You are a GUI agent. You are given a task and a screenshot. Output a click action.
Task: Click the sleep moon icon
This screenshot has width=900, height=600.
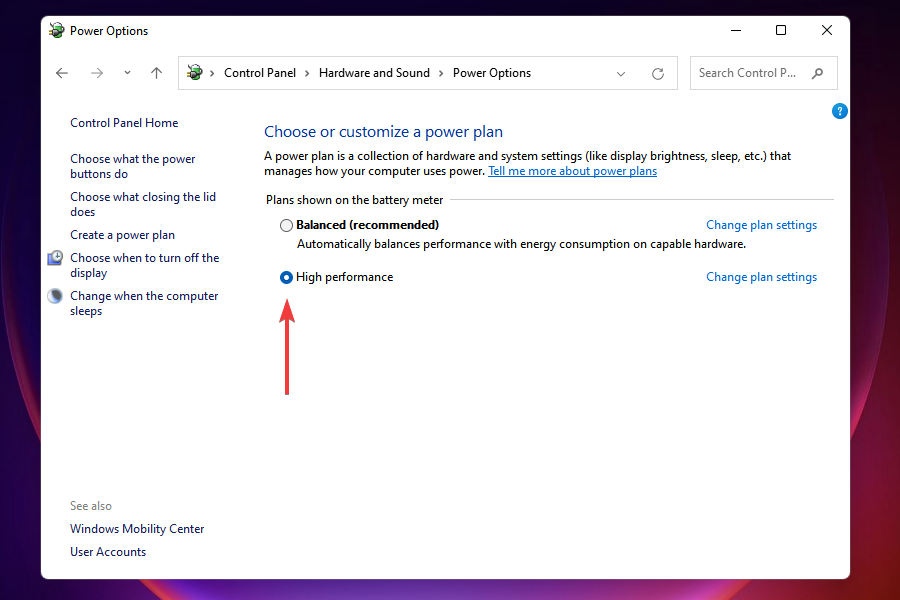(x=55, y=296)
